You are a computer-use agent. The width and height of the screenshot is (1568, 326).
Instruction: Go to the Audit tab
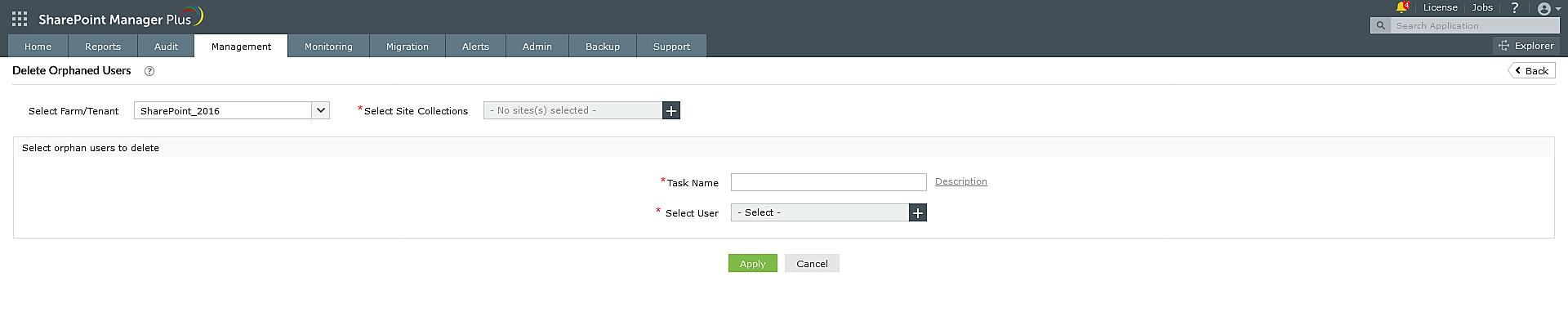[x=166, y=47]
